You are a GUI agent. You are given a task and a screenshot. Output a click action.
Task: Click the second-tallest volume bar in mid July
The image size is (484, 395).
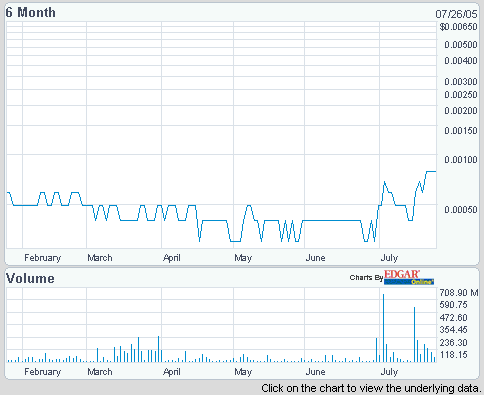click(x=414, y=335)
